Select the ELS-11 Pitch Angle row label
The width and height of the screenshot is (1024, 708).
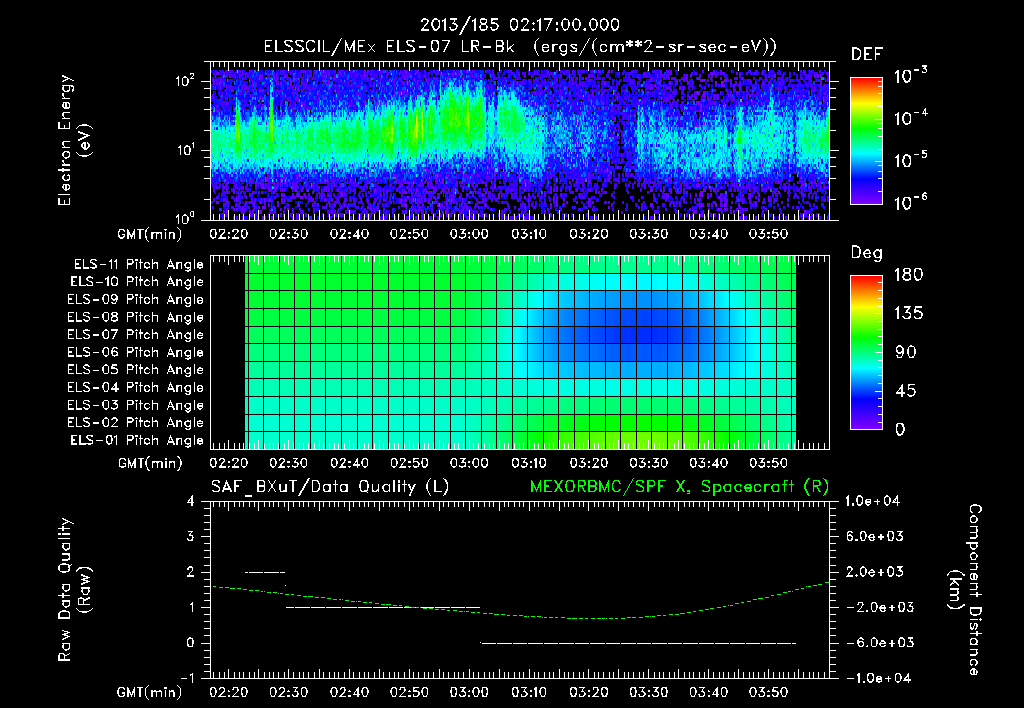coord(138,265)
